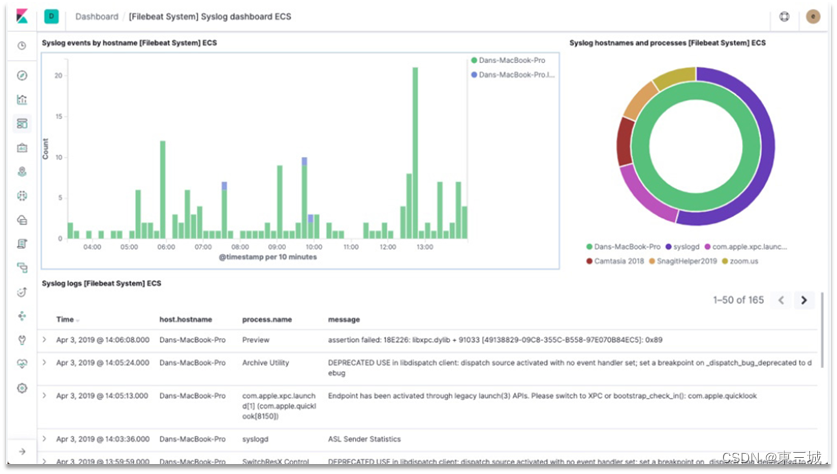The image size is (837, 474).
Task: Click the Camtasia 2018 red legend swatch
Action: pyautogui.click(x=589, y=261)
